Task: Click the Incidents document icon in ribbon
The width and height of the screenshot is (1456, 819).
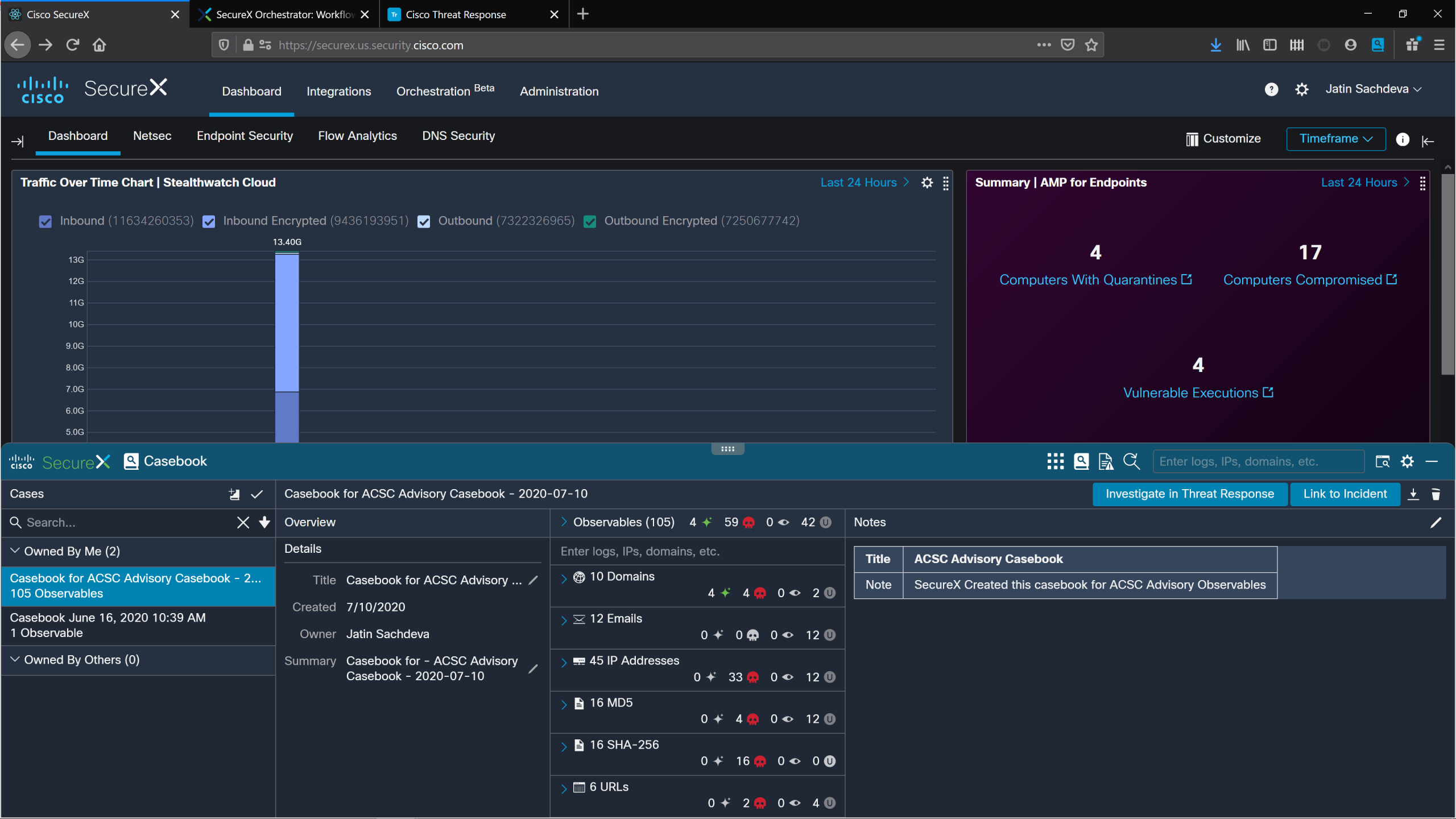Action: (x=1106, y=461)
